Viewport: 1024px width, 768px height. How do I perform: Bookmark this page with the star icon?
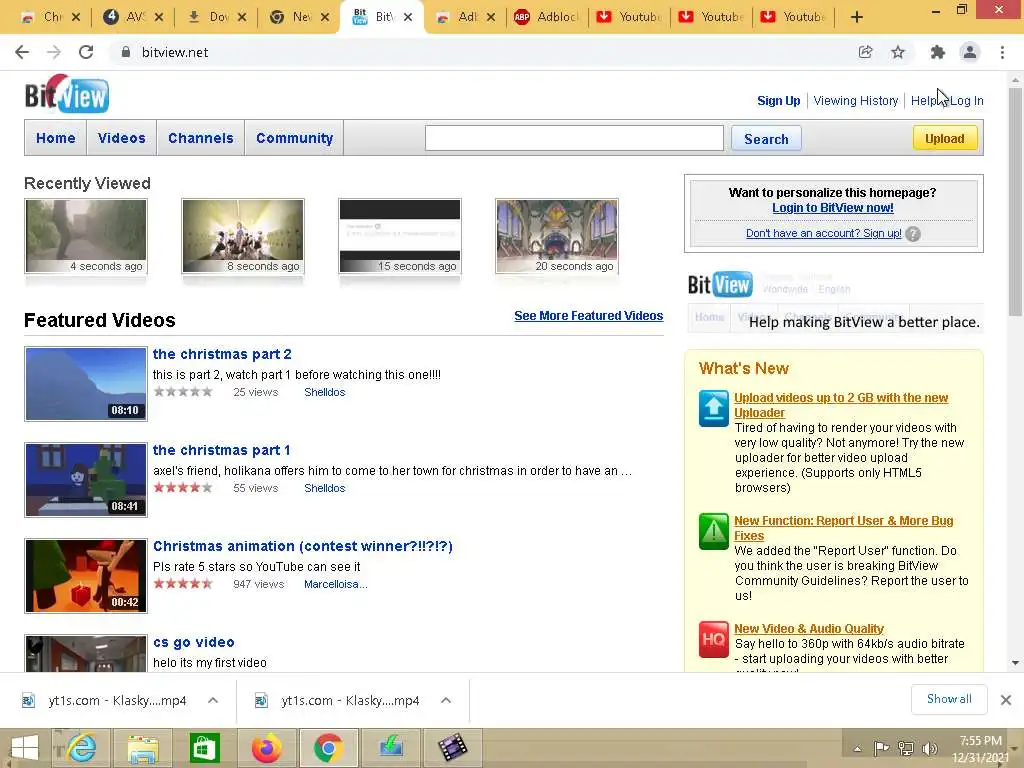(898, 52)
